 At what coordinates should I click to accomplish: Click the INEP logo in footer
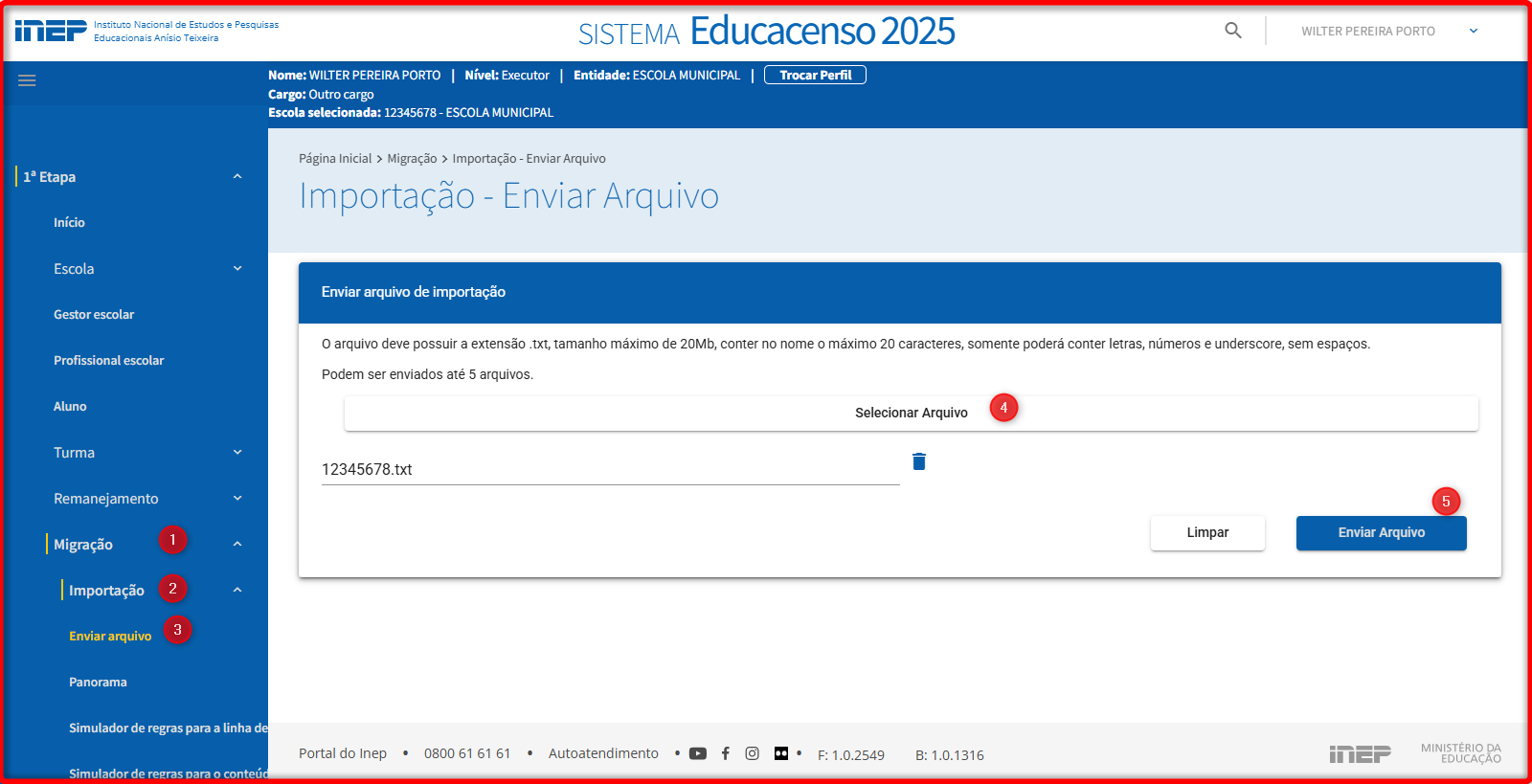click(1360, 754)
